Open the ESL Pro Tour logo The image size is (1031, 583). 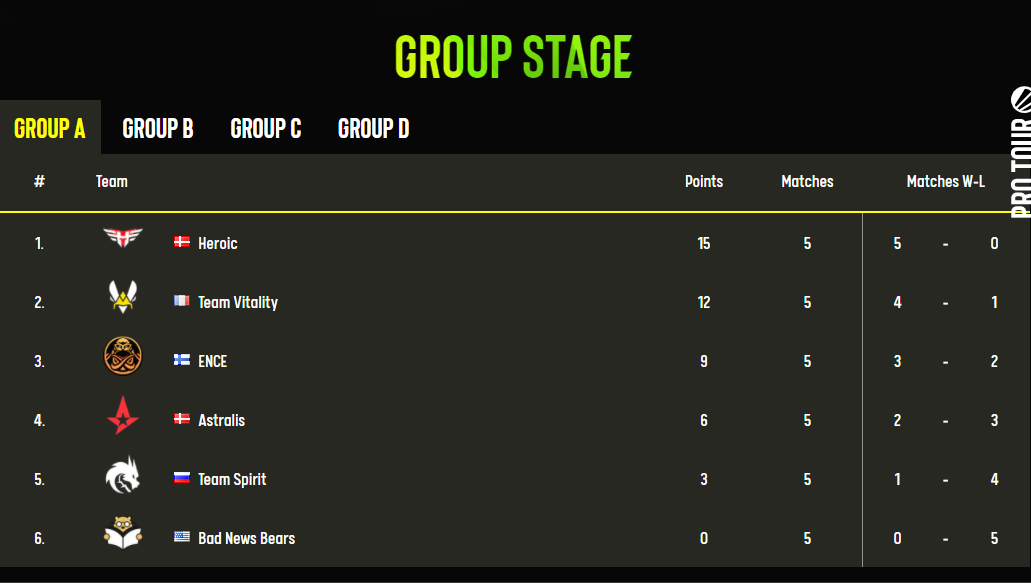[1020, 152]
